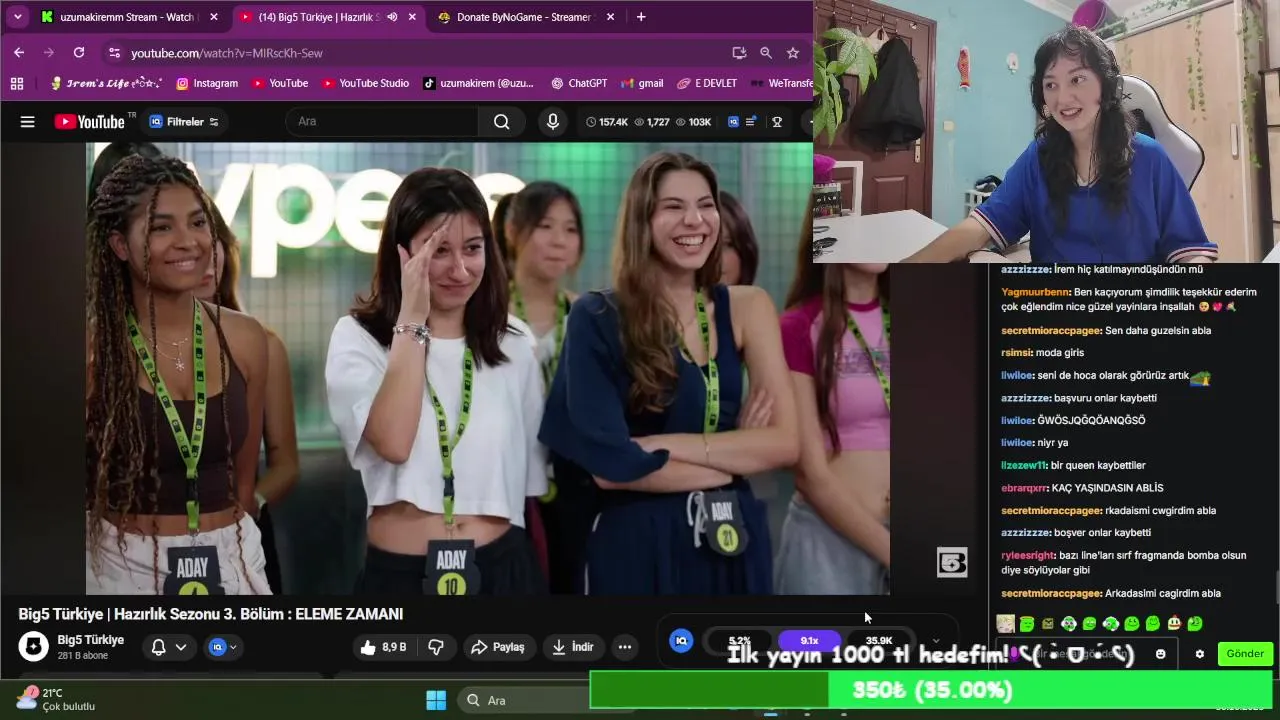Screen dimensions: 1280x720
Task: Open a new browser tab
Action: pyautogui.click(x=641, y=17)
